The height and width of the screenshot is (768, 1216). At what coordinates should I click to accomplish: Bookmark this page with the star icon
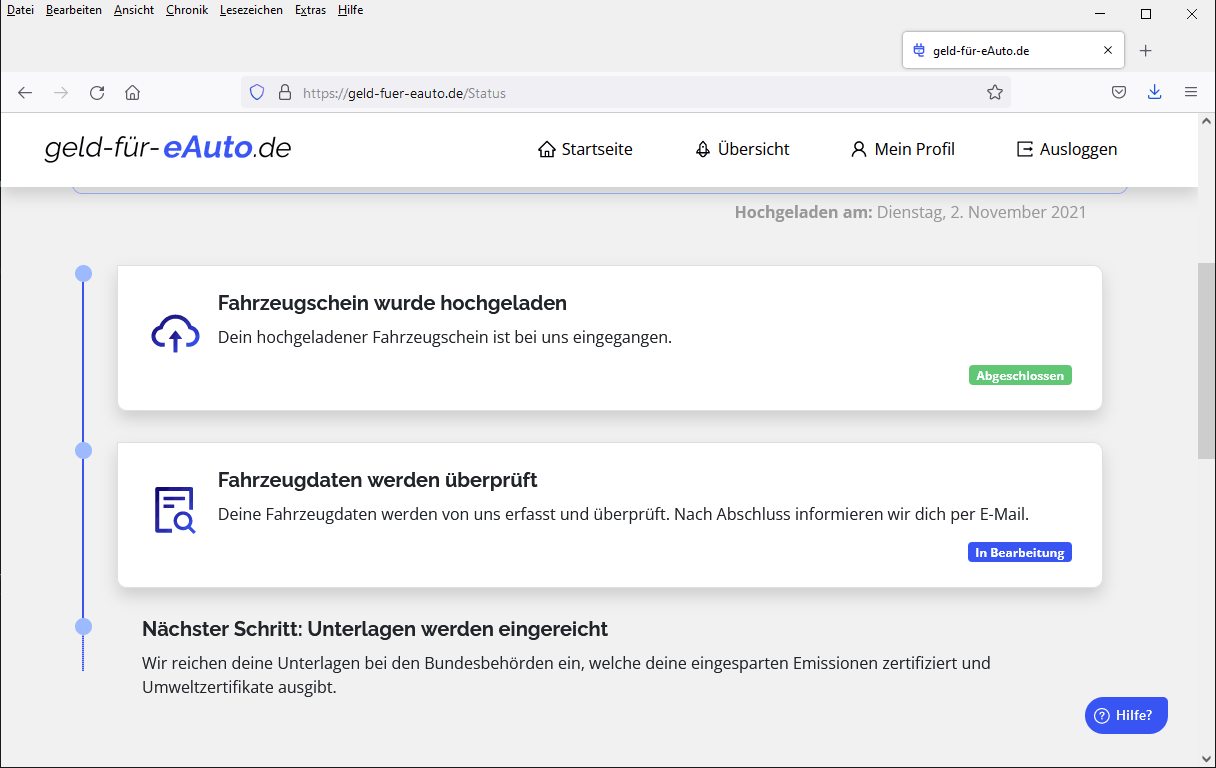(994, 93)
